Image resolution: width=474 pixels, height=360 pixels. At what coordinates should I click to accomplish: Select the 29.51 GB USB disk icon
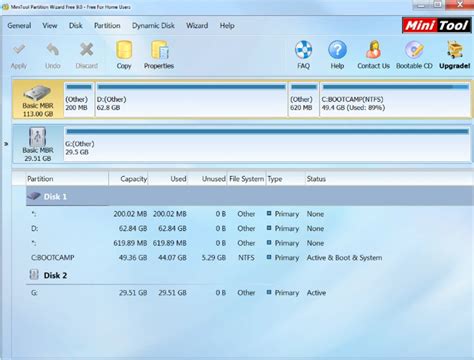37,137
